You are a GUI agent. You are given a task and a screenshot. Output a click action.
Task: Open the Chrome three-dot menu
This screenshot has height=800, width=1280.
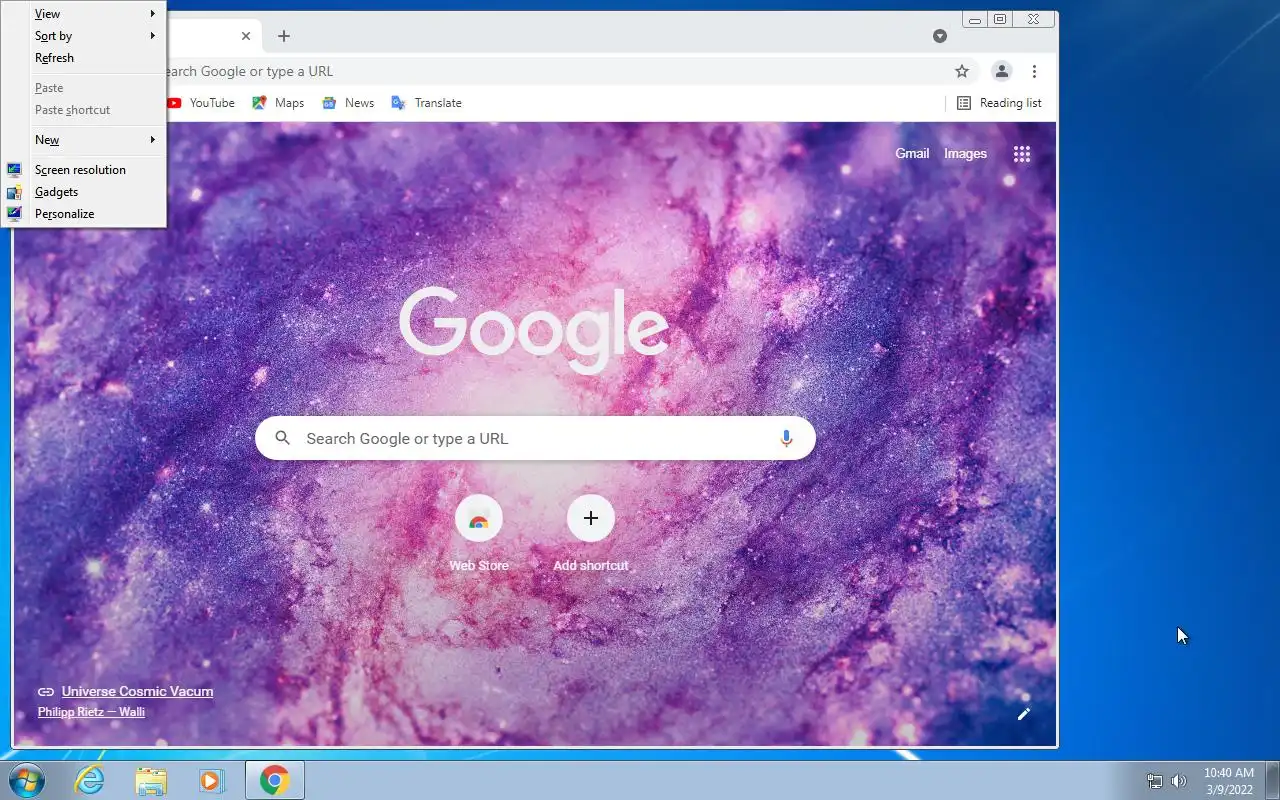(x=1034, y=71)
